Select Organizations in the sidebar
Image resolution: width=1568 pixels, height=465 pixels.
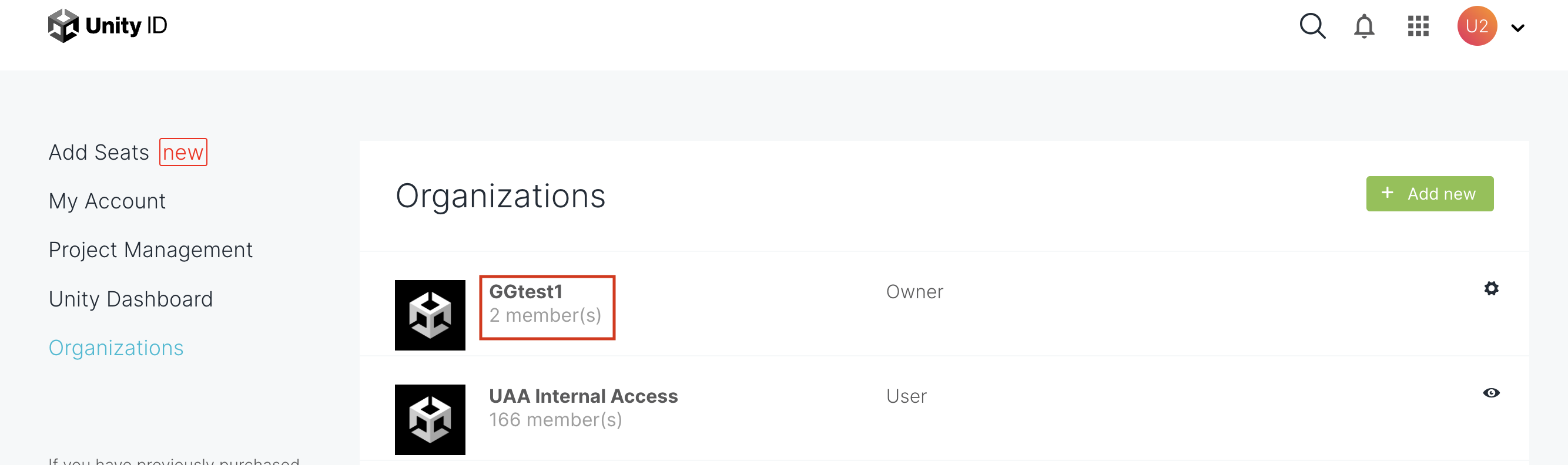[116, 348]
